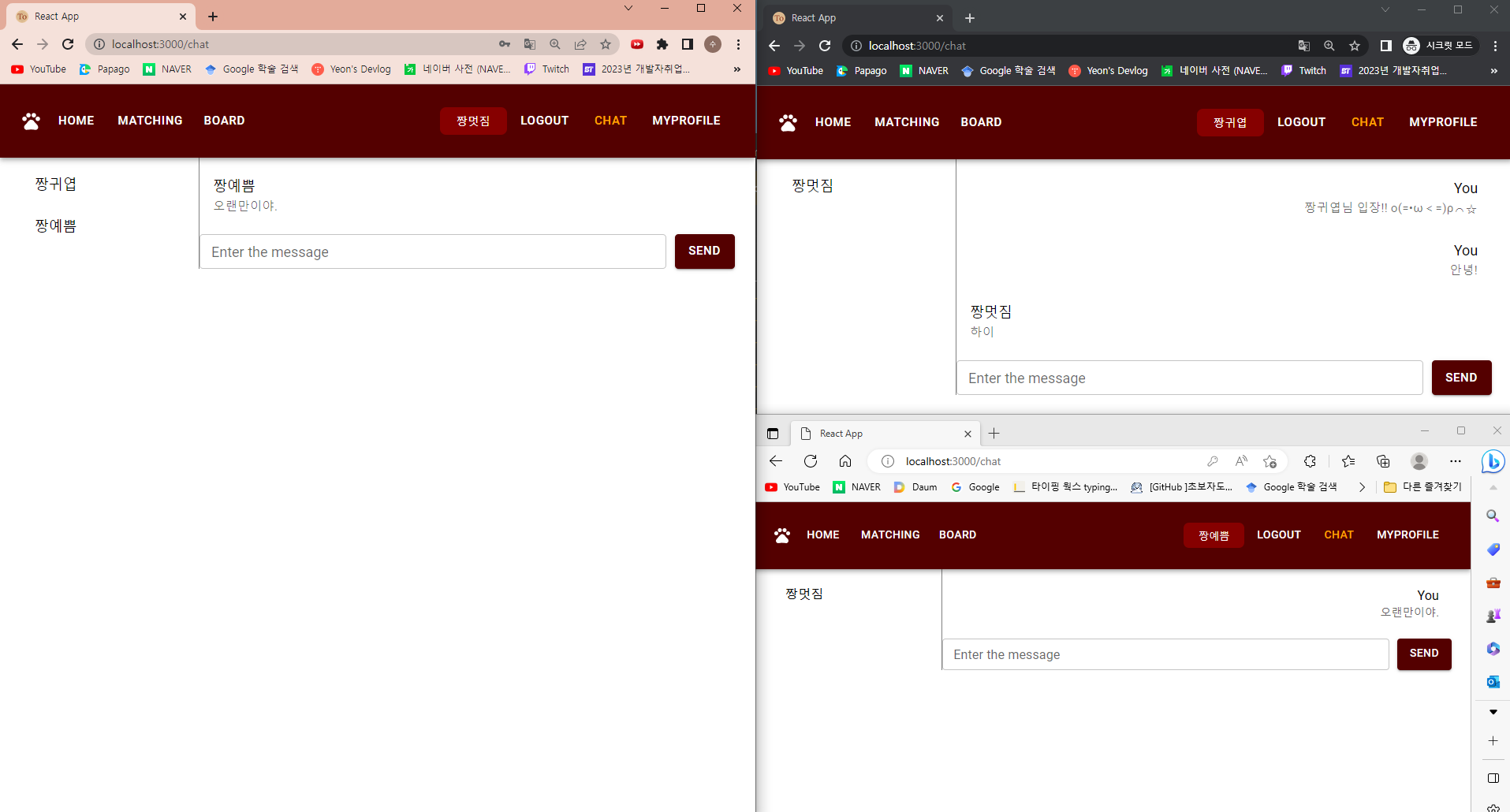Focus message input in left Chrome window
The width and height of the screenshot is (1510, 812).
433,251
